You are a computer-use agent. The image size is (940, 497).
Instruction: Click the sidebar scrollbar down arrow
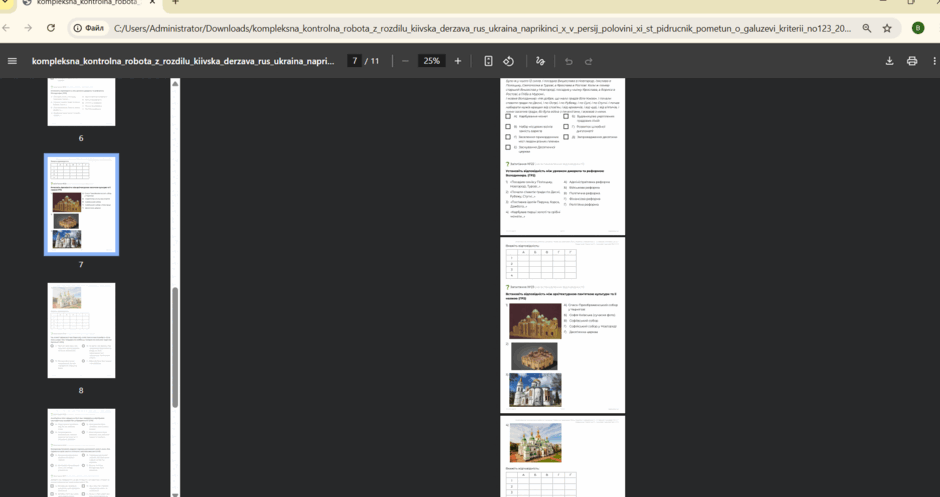tap(175, 495)
